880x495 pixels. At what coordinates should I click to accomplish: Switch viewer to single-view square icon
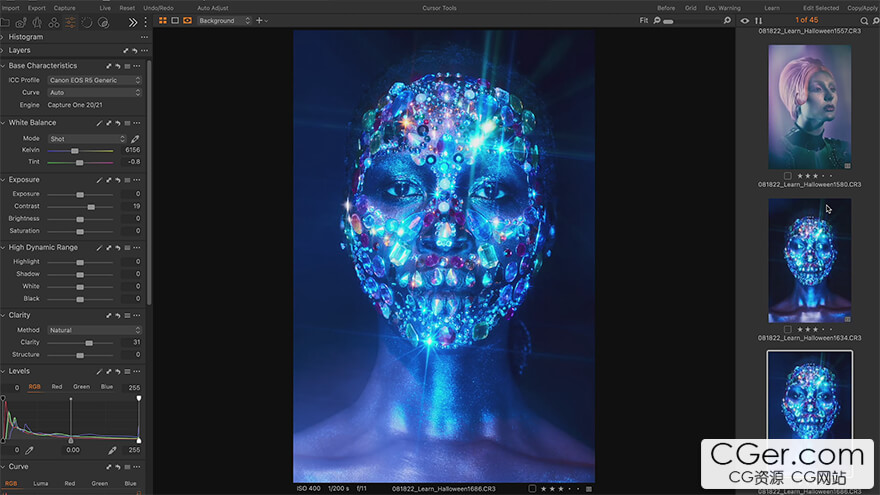tap(175, 21)
